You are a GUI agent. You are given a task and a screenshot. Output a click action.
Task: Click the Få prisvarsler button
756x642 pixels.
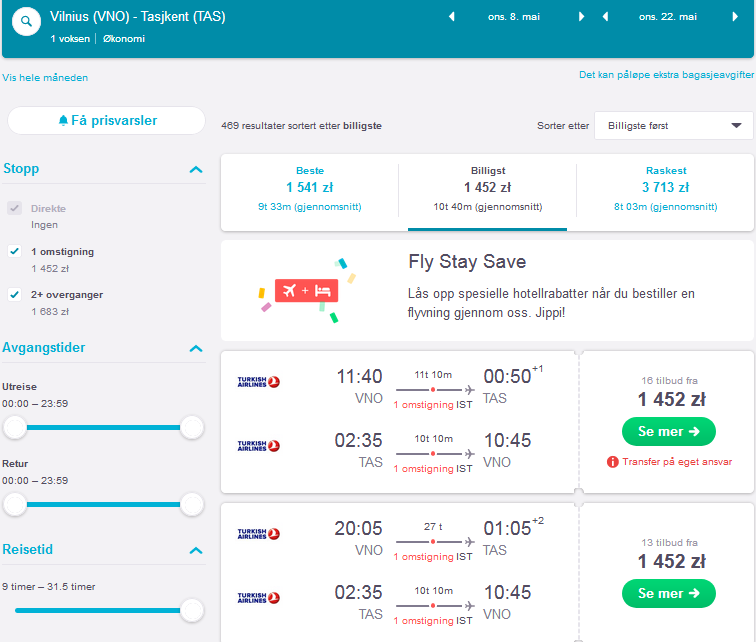tap(107, 120)
